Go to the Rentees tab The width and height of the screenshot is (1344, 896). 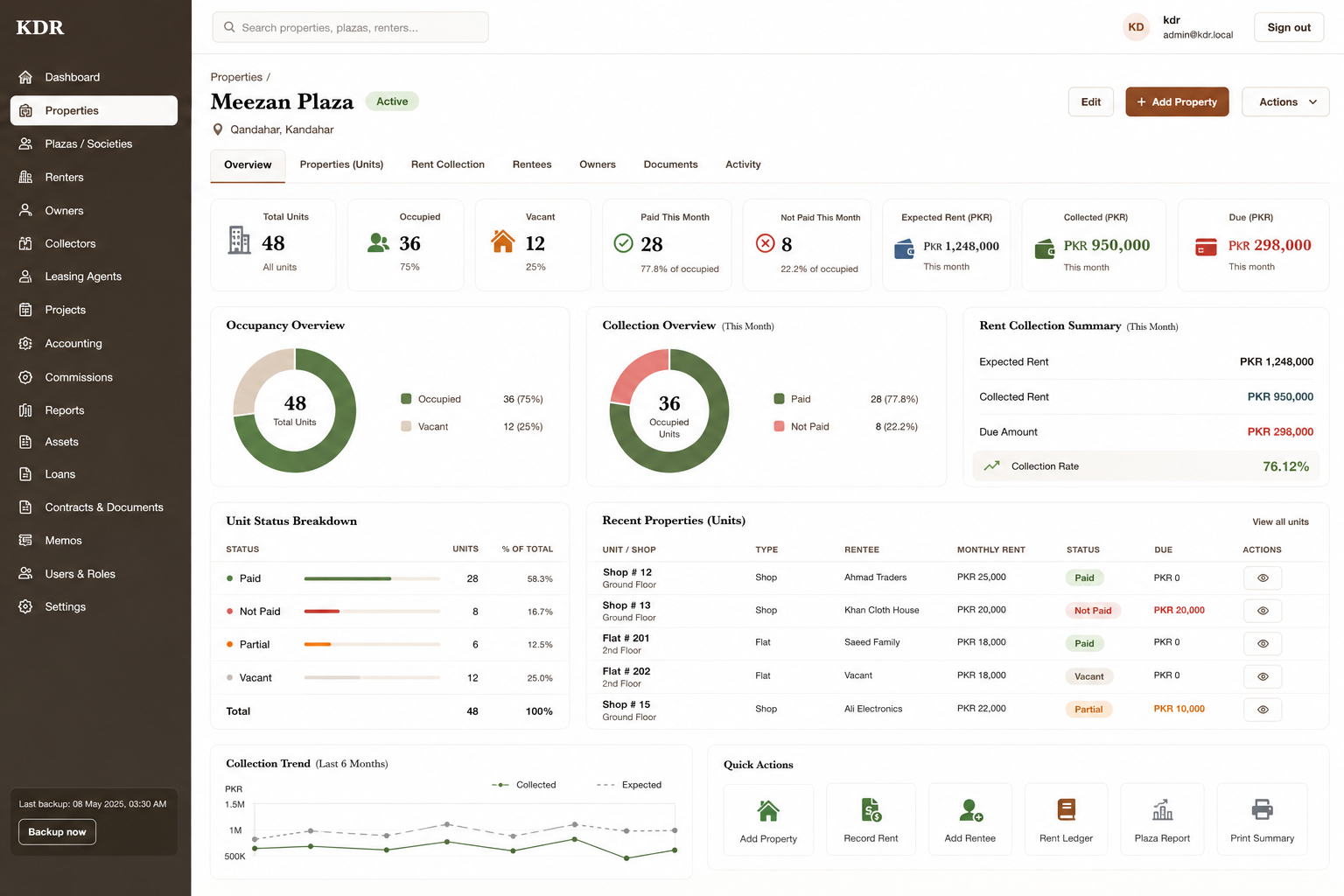pos(532,164)
